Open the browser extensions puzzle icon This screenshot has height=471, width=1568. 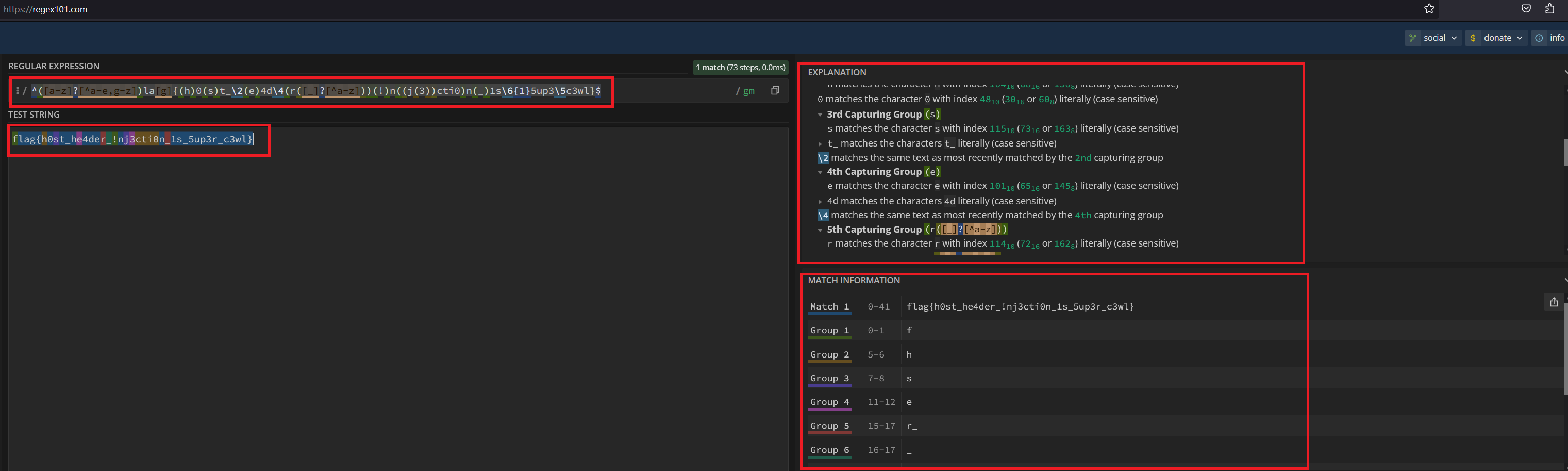pos(1549,9)
